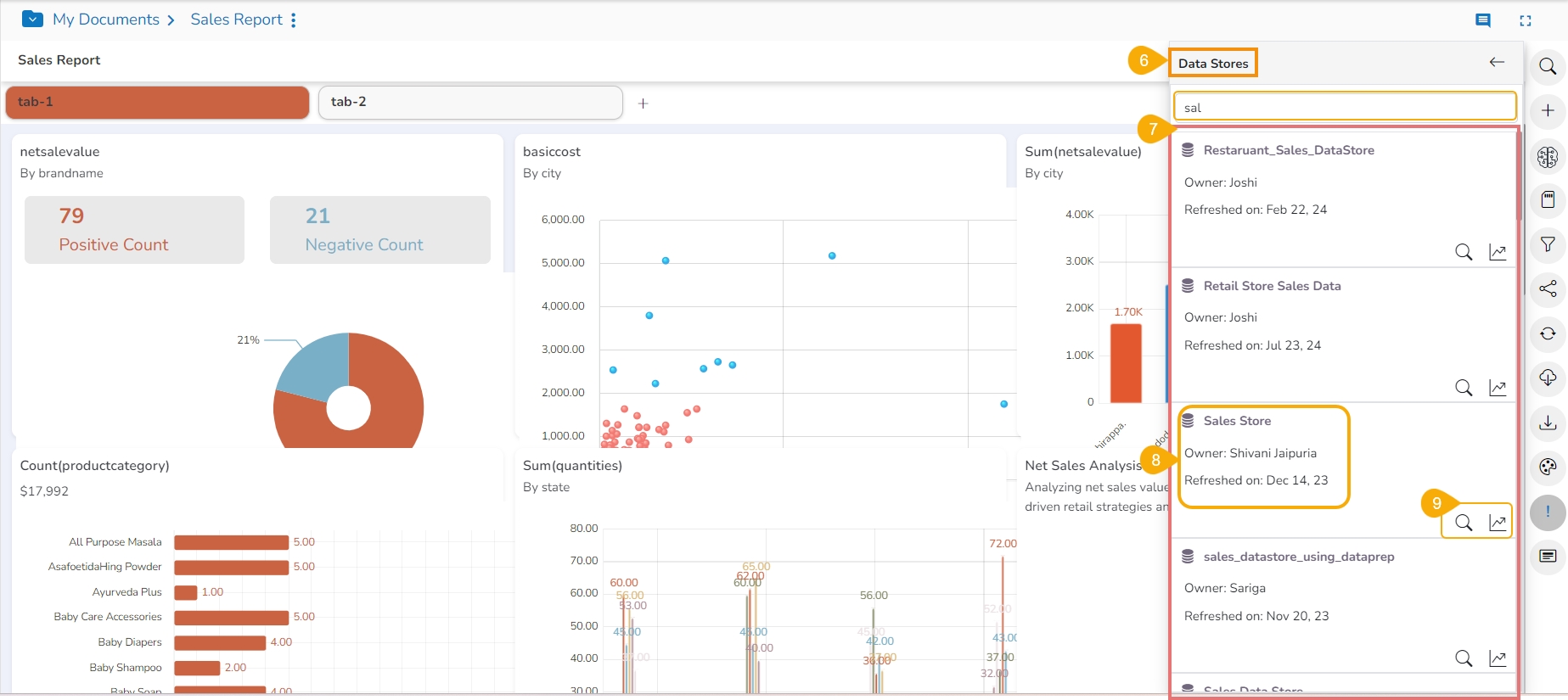Select tab-1

pos(157,102)
